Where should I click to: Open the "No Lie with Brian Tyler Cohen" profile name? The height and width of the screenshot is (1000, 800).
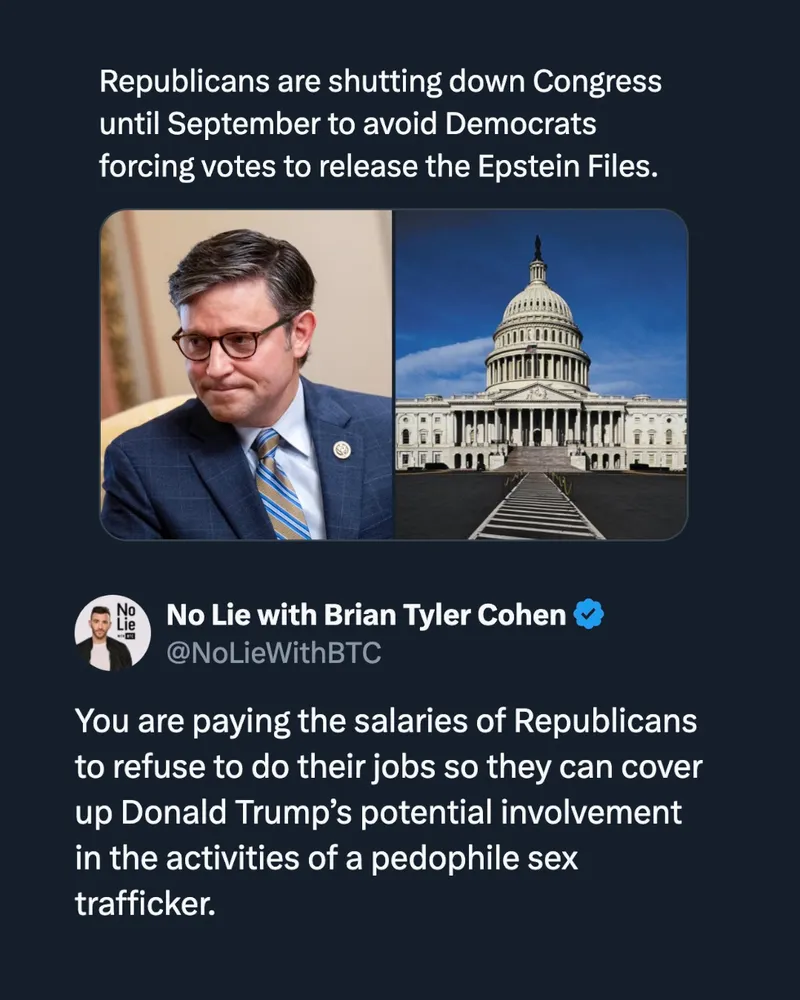coord(365,614)
